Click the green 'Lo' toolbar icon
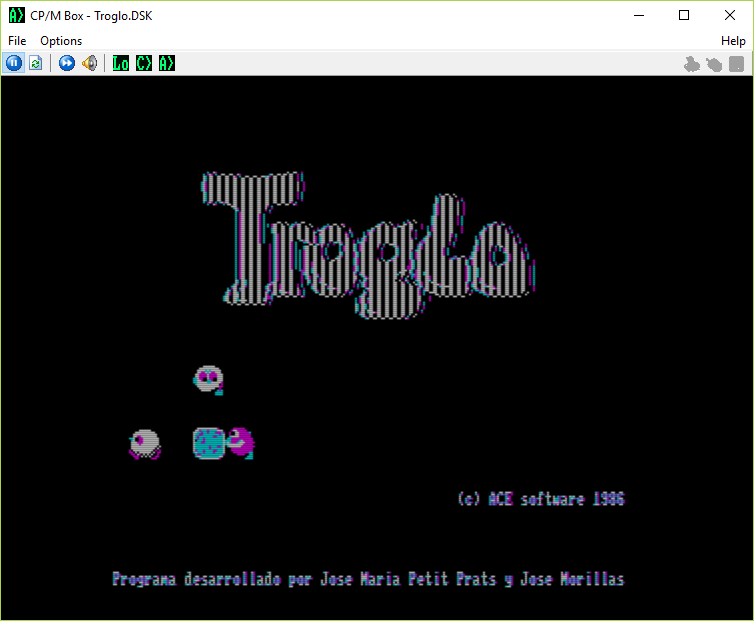 coord(121,63)
